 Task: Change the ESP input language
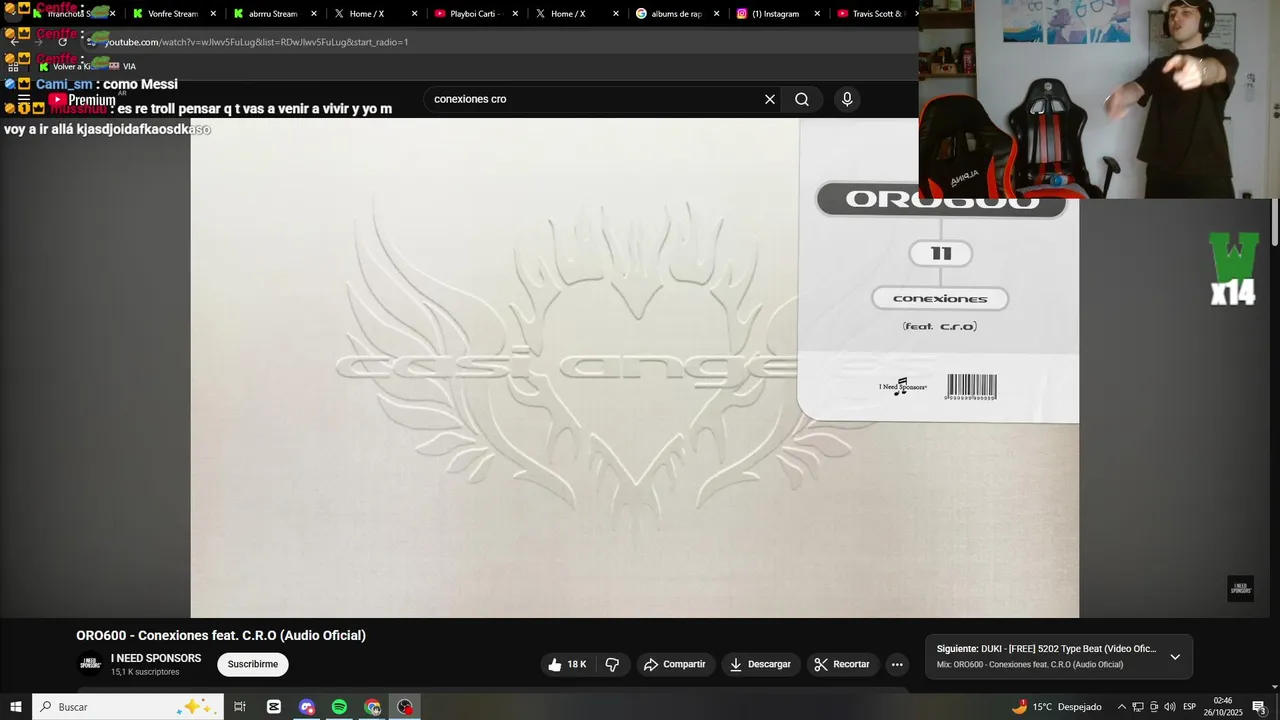click(x=1189, y=707)
